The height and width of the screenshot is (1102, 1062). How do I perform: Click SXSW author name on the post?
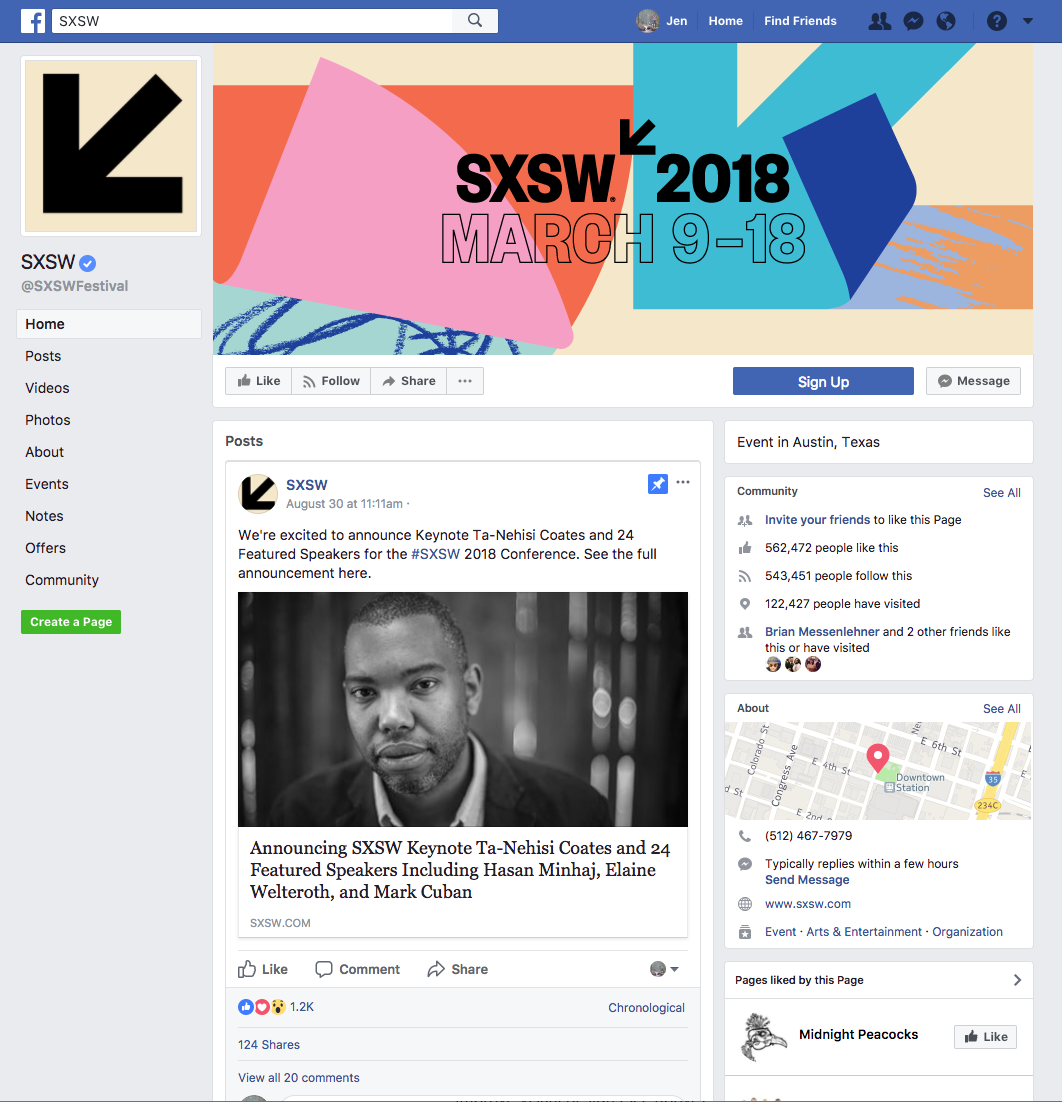306,485
